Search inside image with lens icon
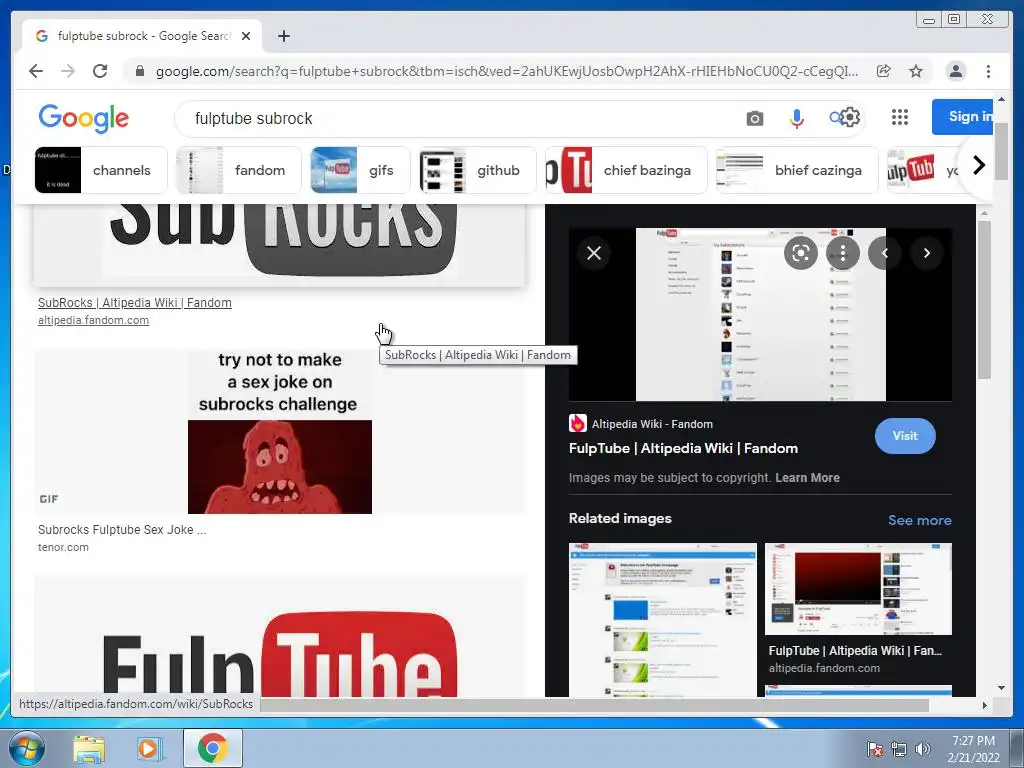 [x=801, y=253]
